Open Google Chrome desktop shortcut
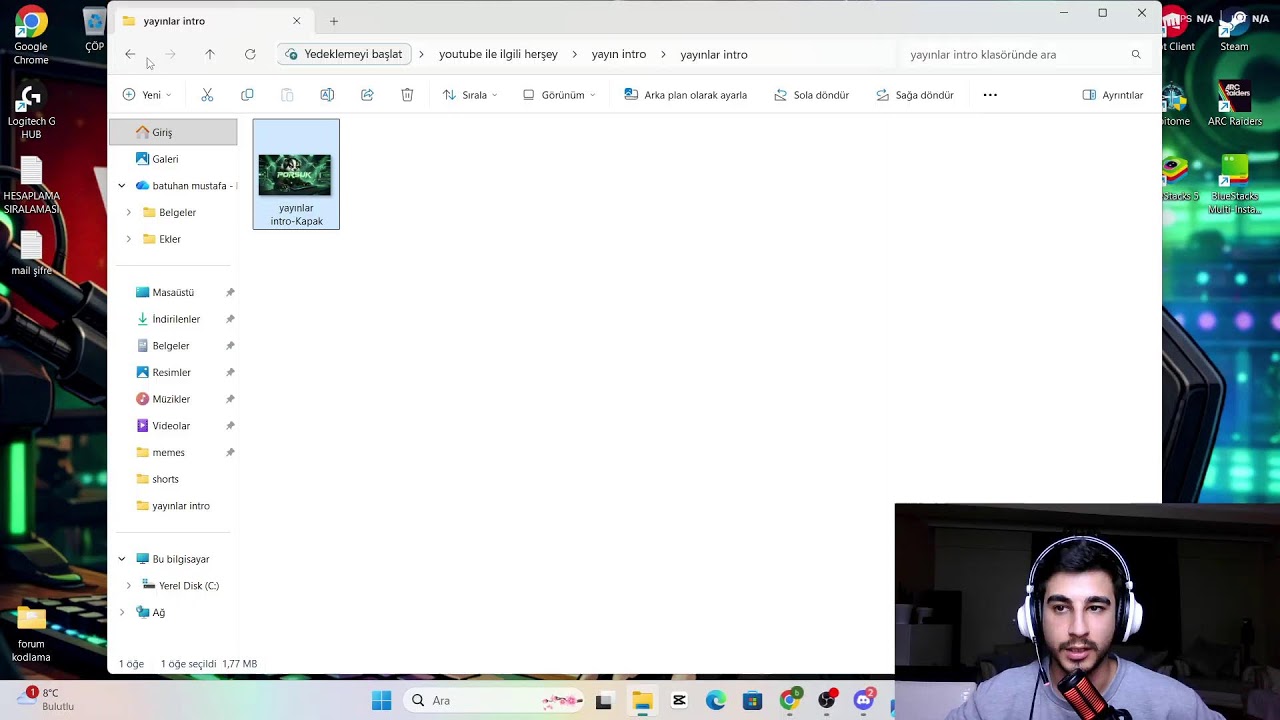Screen dimensions: 1280x720 pyautogui.click(x=31, y=37)
